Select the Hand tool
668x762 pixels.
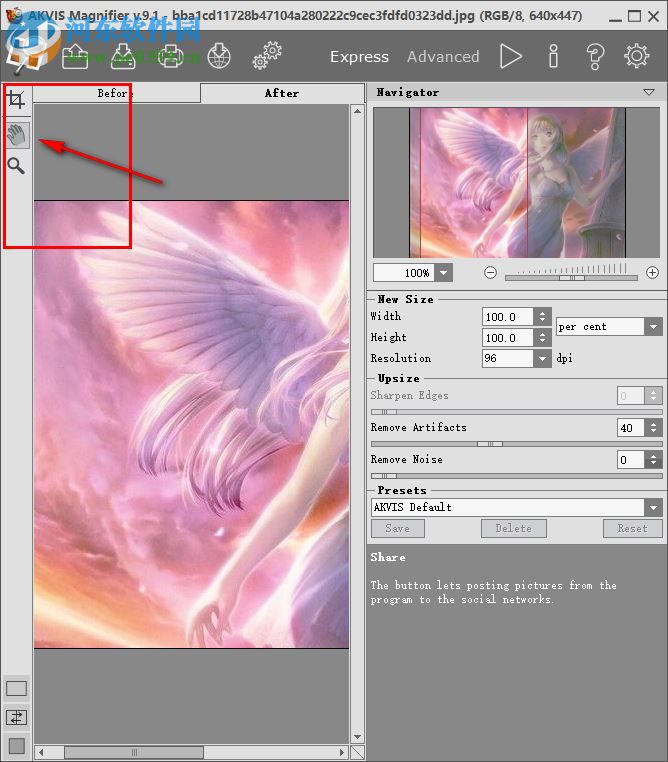coord(17,135)
